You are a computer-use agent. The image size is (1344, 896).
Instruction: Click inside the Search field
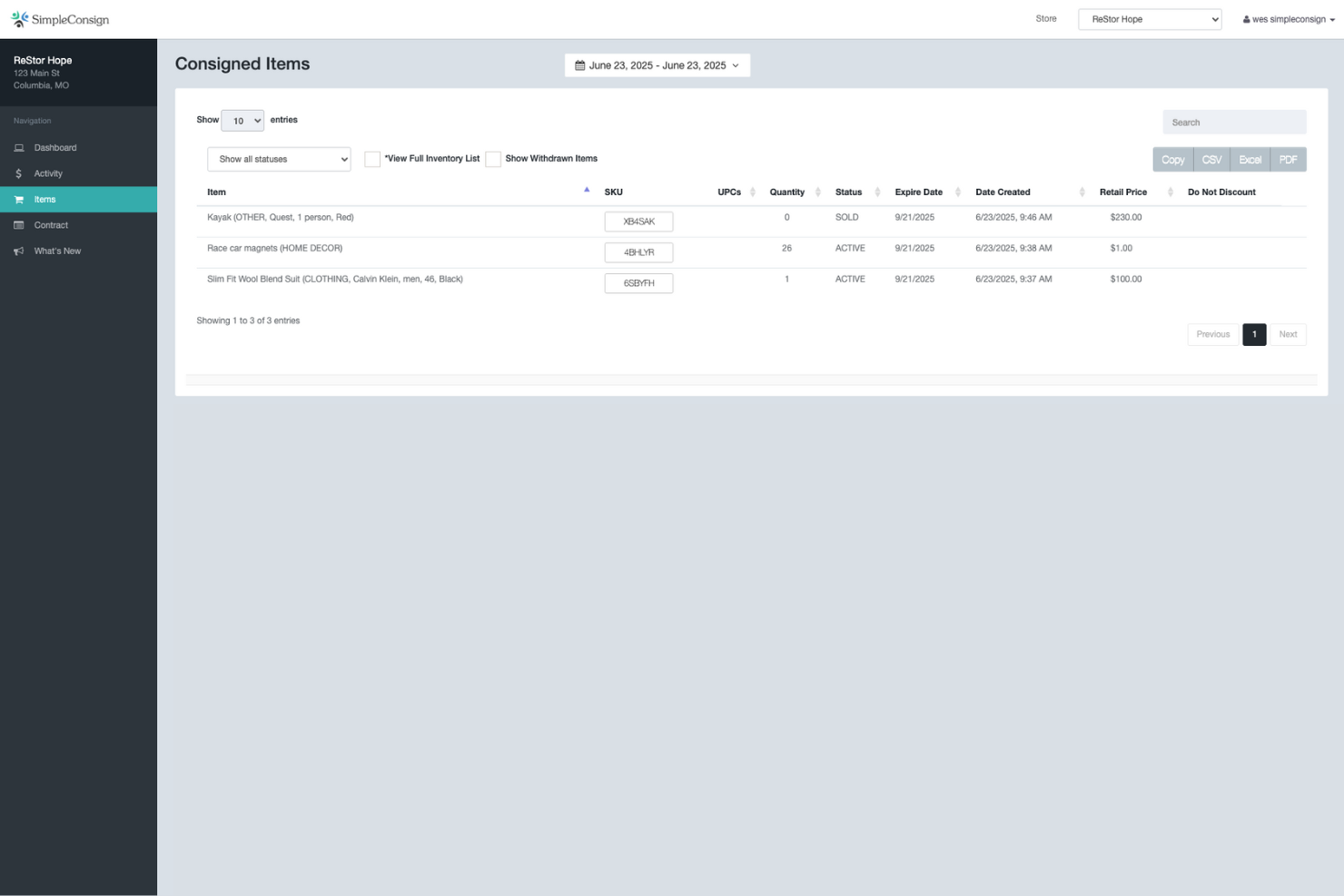tap(1233, 122)
